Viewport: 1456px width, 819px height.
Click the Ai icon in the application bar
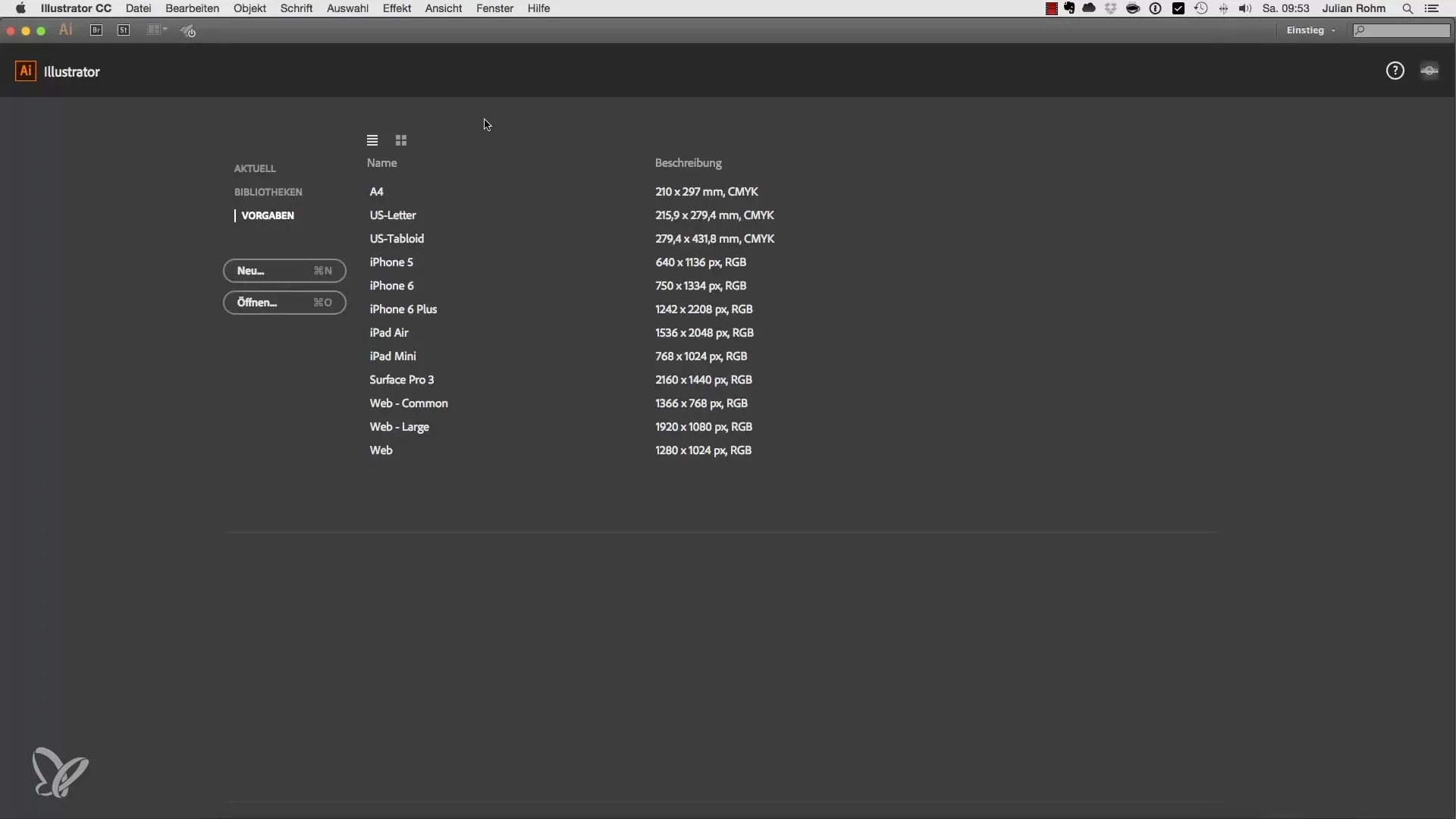pos(66,30)
